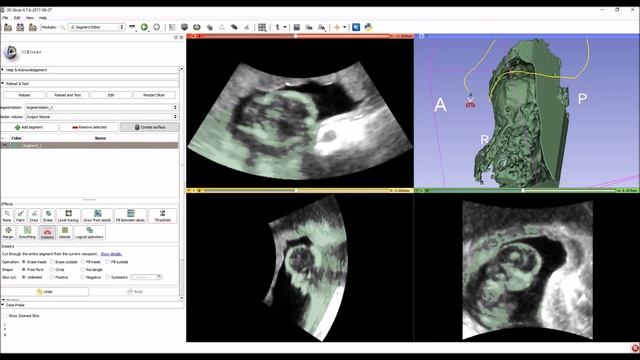640x360 pixels.
Task: Open the module history dropdown
Action: (132, 27)
